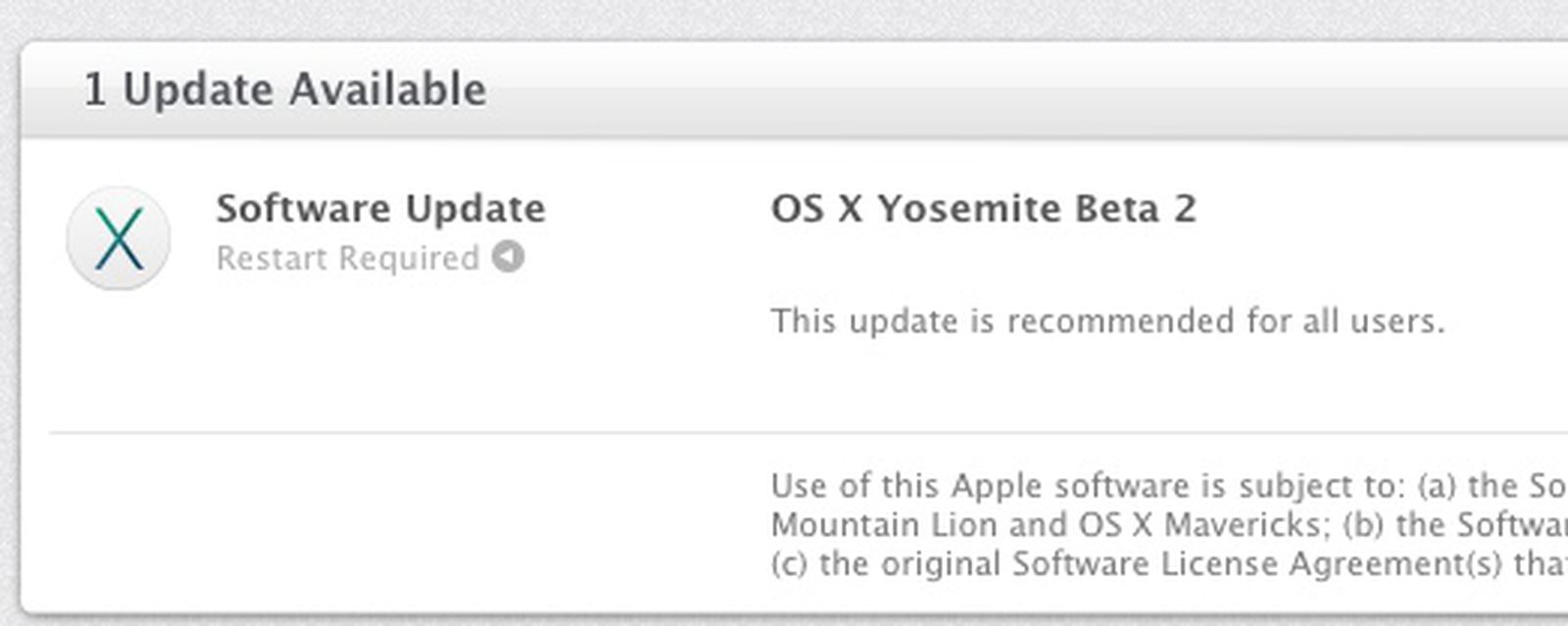Viewport: 1568px width, 626px height.
Task: Click the OS X Yosemite X icon
Action: pyautogui.click(x=119, y=238)
